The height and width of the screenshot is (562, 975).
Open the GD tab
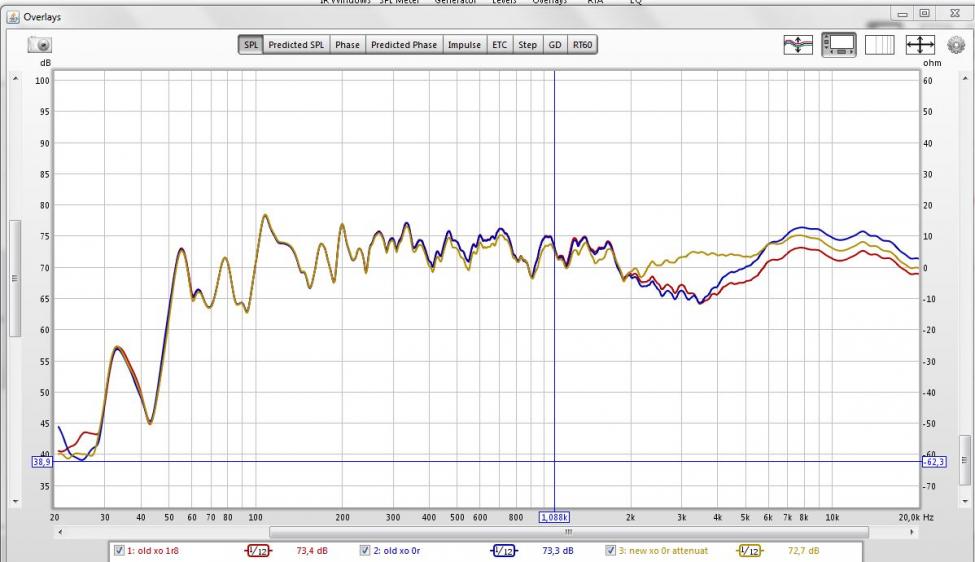pyautogui.click(x=555, y=45)
